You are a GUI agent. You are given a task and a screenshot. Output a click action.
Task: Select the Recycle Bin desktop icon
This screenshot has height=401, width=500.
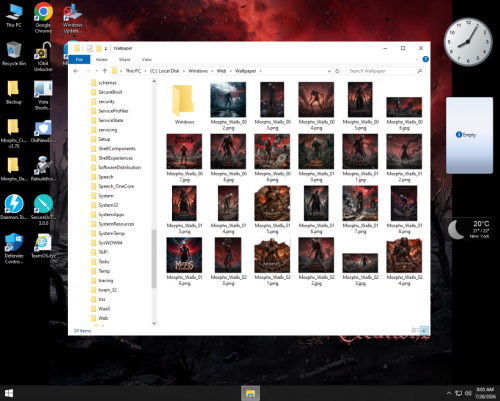[x=14, y=54]
